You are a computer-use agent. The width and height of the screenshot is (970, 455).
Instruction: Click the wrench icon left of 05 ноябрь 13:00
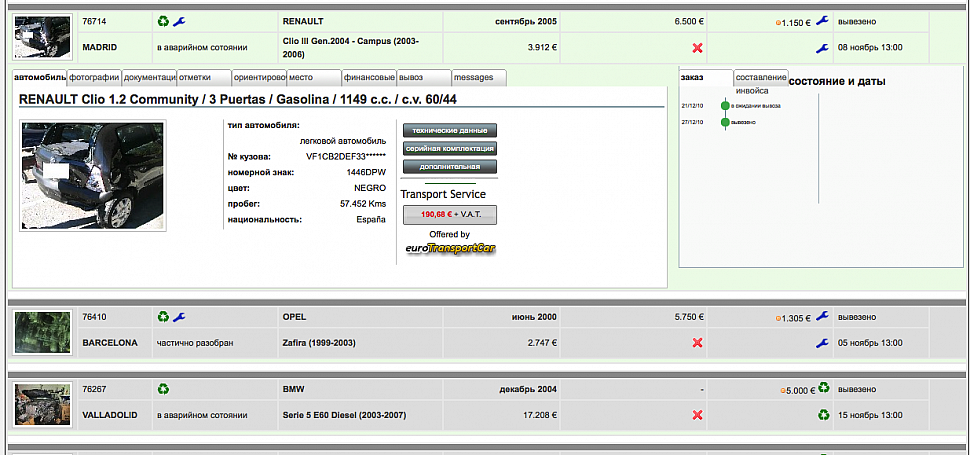tap(822, 342)
